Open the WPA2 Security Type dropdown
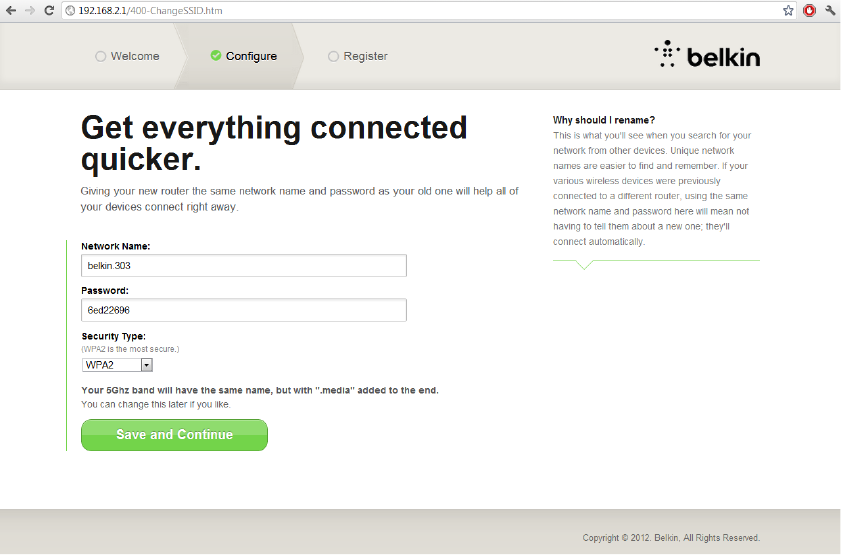 [x=117, y=365]
